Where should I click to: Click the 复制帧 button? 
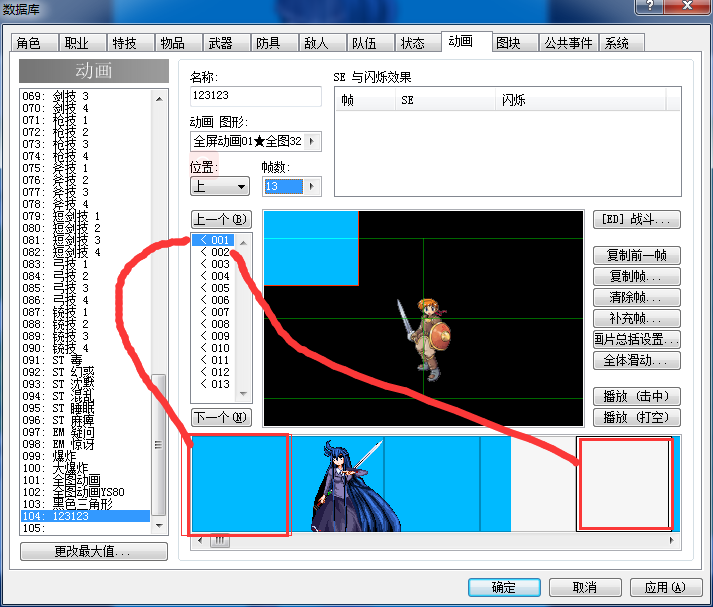pyautogui.click(x=637, y=276)
